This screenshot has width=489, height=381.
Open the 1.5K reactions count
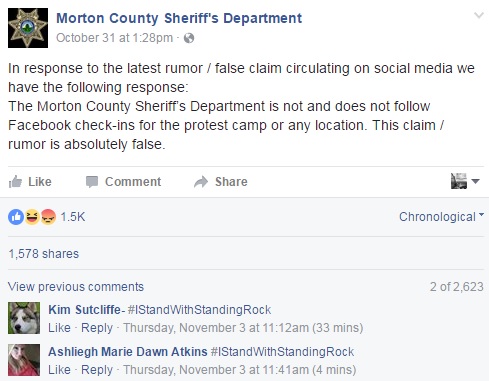[x=73, y=217]
